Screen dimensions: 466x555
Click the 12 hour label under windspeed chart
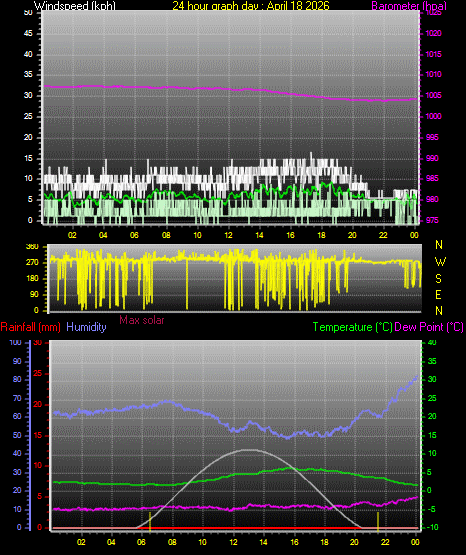[x=229, y=235]
